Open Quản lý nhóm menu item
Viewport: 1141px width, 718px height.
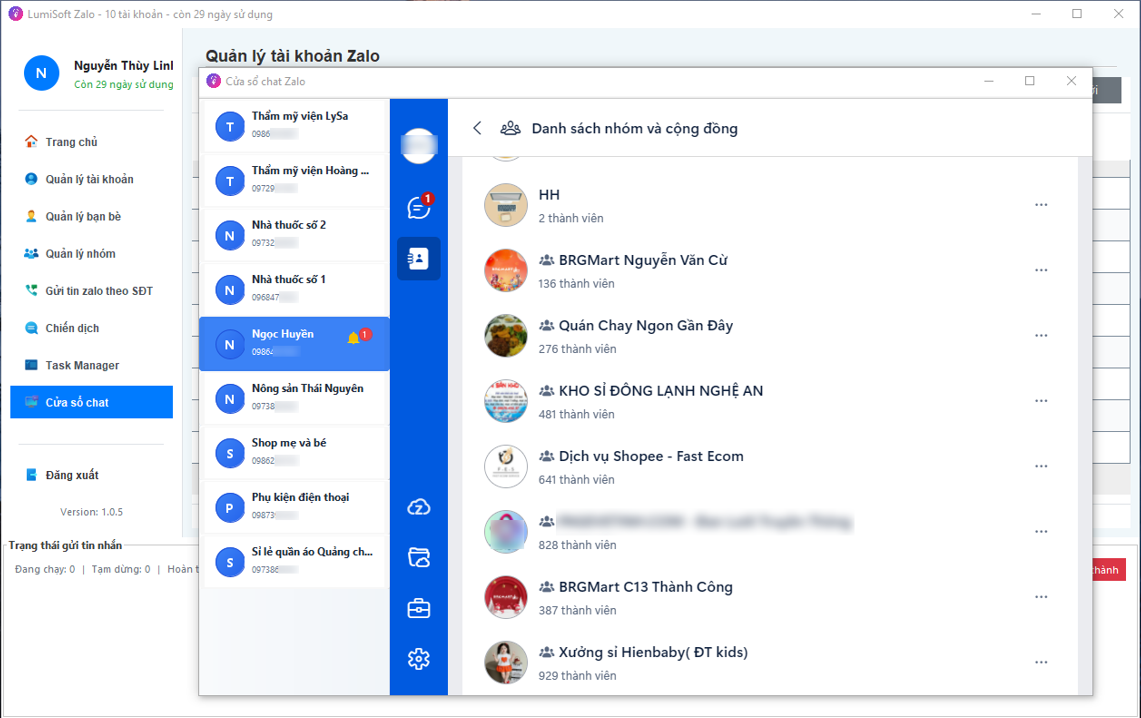92,253
